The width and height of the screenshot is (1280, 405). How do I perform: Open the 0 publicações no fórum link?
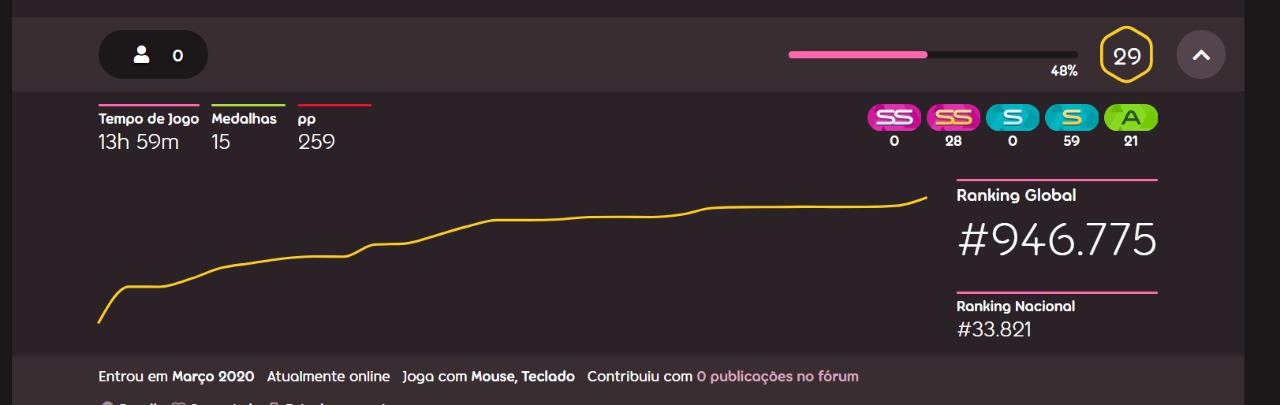[x=777, y=377]
